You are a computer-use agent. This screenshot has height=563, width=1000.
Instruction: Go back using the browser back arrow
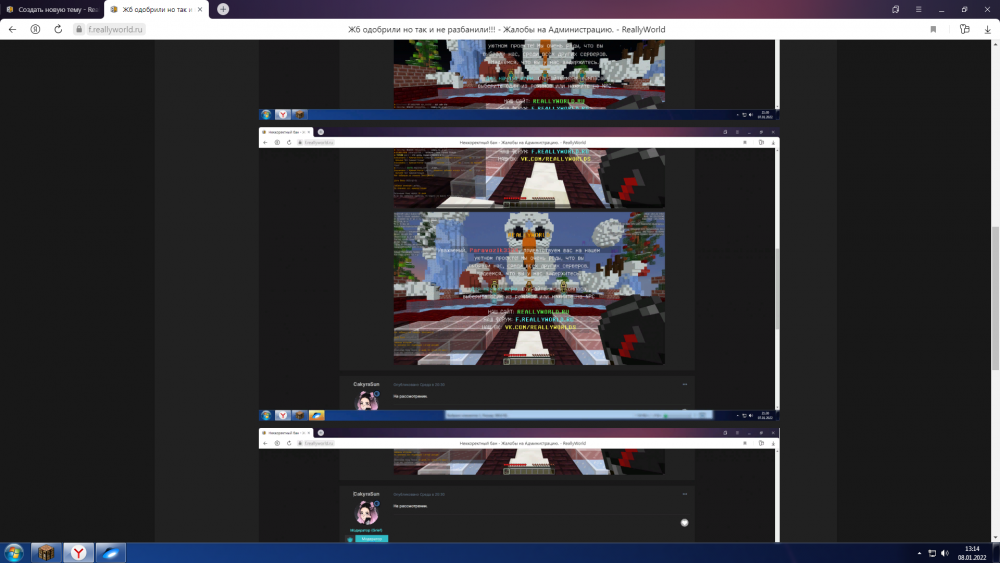(x=12, y=29)
